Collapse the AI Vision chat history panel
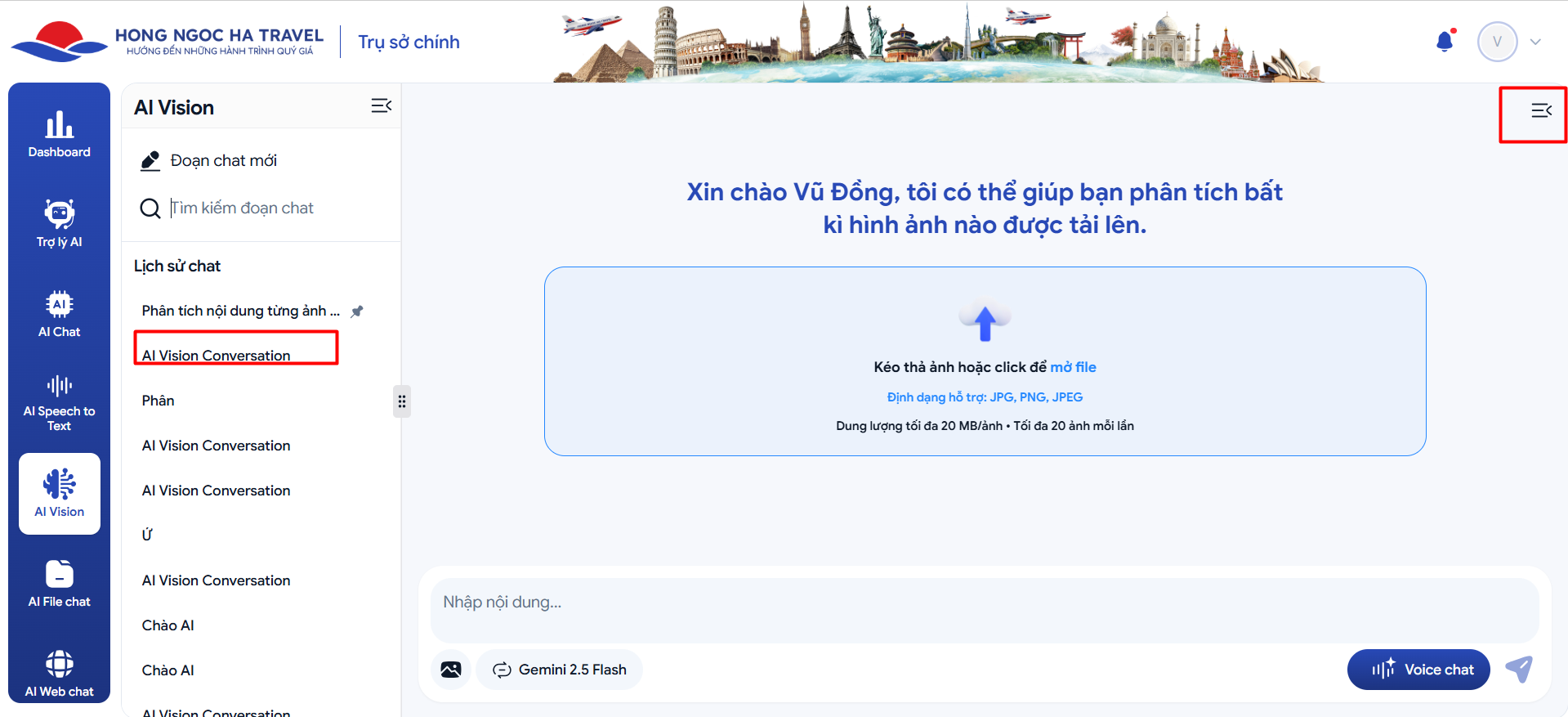 tap(381, 106)
